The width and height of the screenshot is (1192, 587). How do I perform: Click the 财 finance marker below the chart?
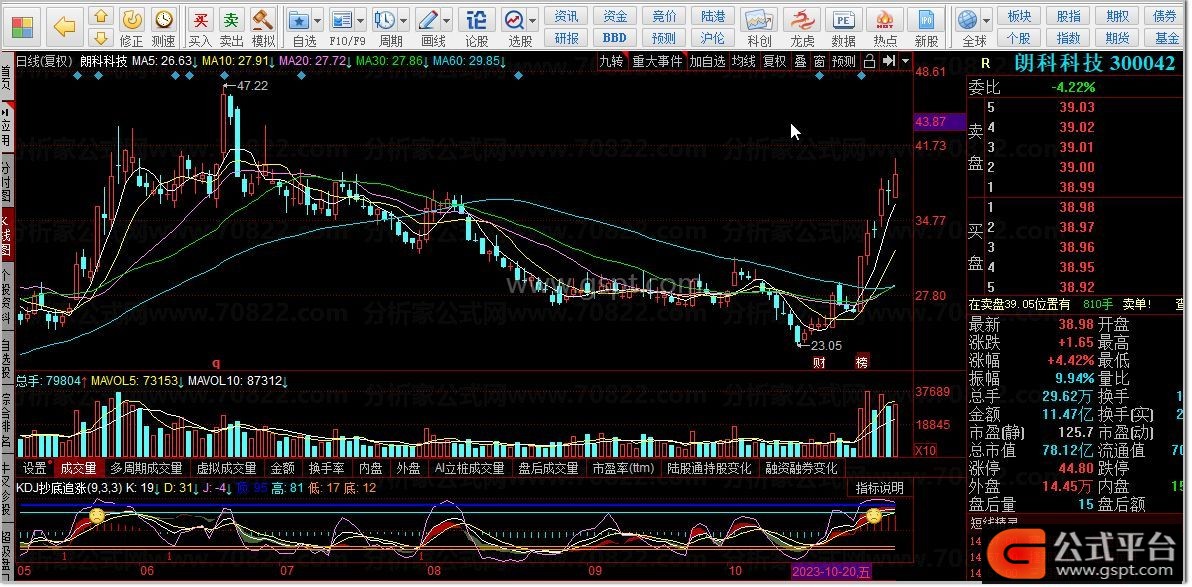coord(819,362)
